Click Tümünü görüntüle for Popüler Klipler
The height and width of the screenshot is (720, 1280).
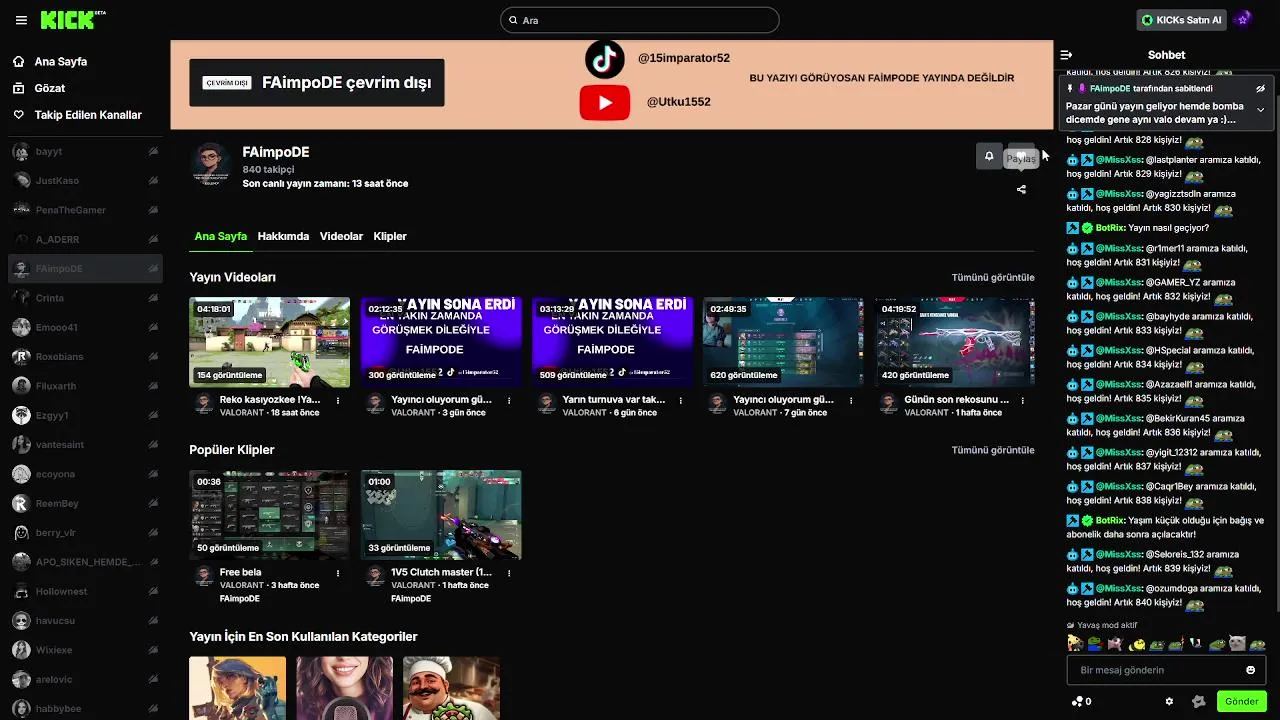pyautogui.click(x=993, y=450)
